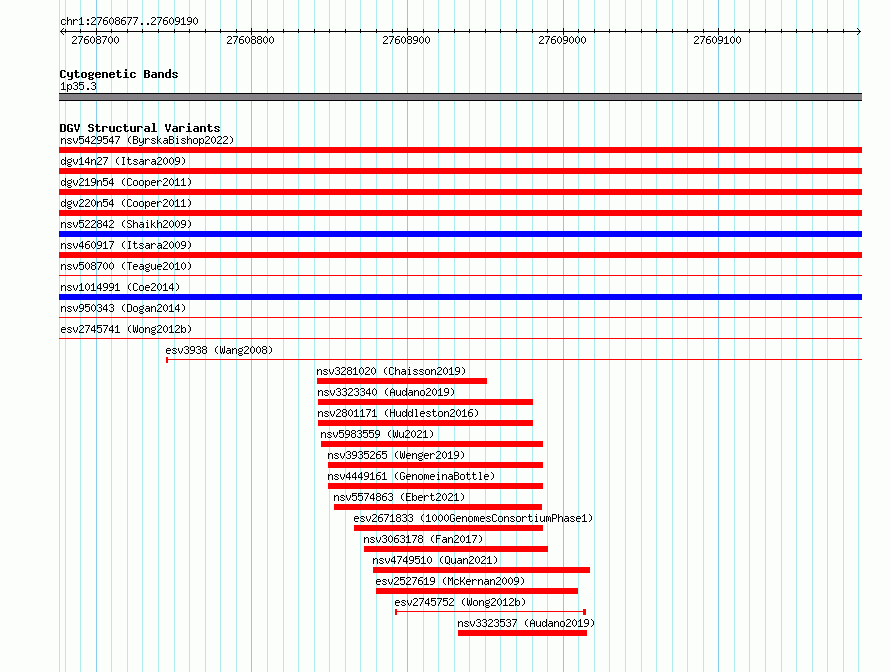Click the nsv508700 (Teague2010) variant label
The image size is (890, 672).
click(x=126, y=266)
